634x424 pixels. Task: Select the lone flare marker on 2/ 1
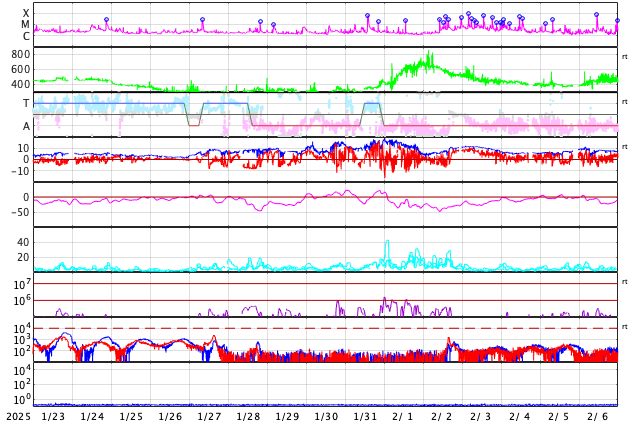pyautogui.click(x=406, y=21)
